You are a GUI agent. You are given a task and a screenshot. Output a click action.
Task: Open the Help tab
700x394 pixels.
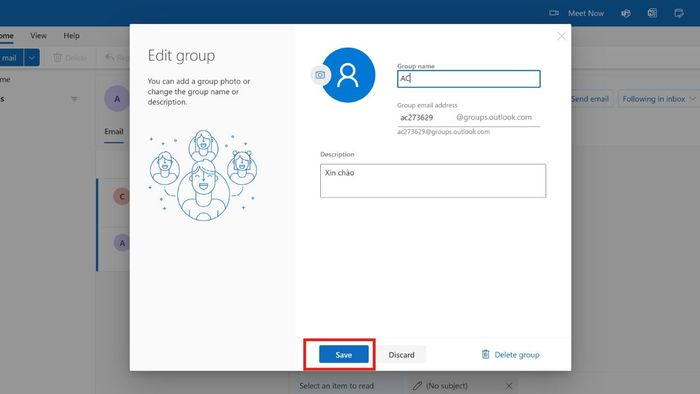pos(71,35)
